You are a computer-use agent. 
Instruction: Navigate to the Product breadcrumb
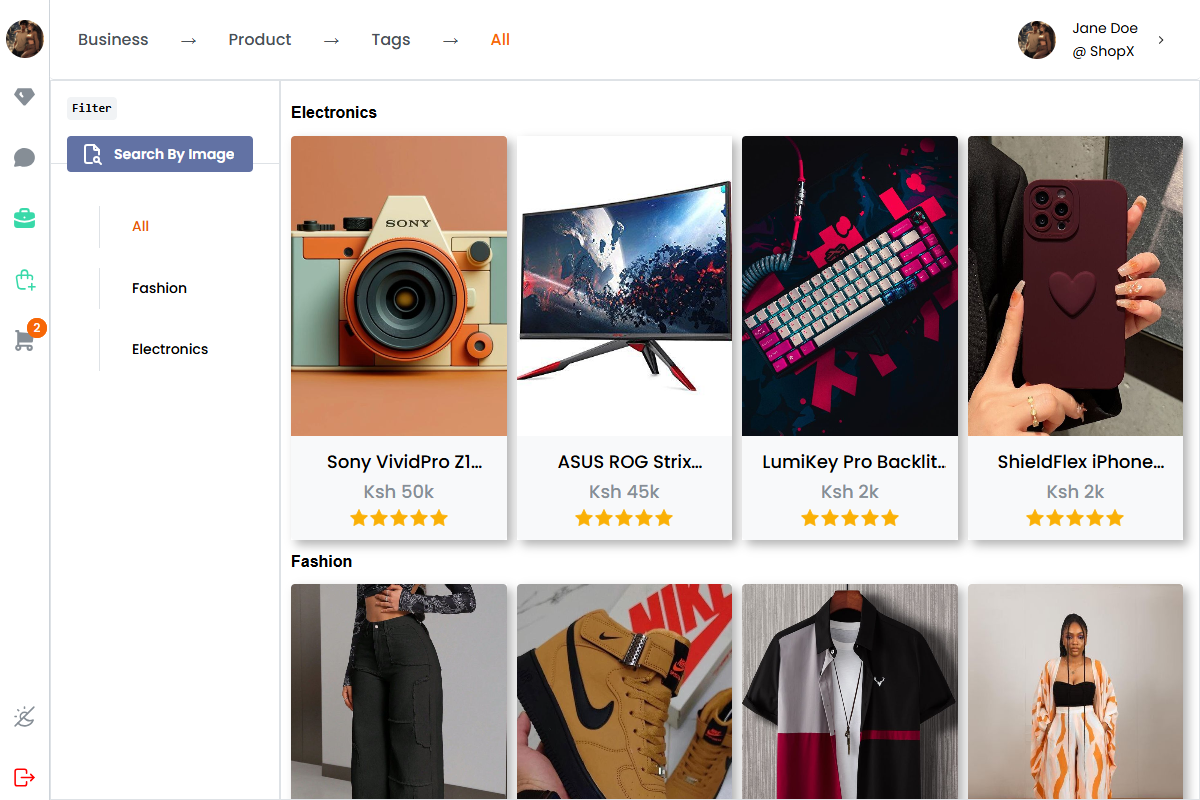[x=260, y=40]
